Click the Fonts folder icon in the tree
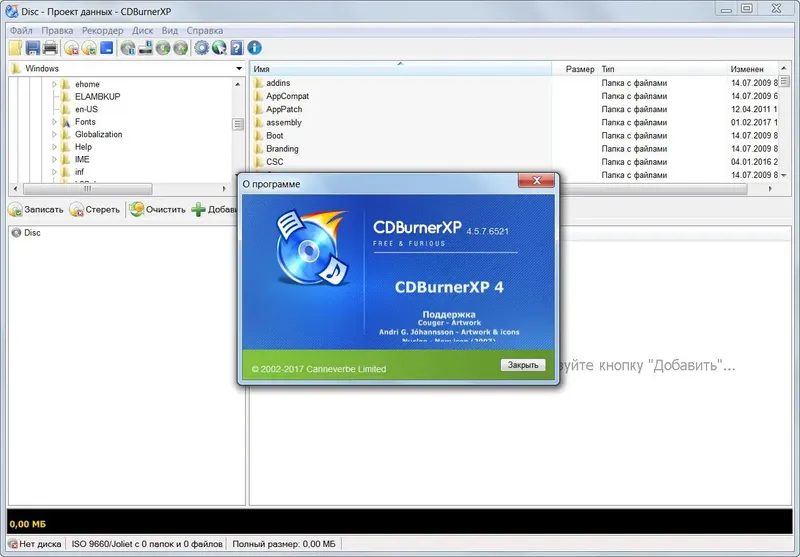This screenshot has height=557, width=800. tap(65, 122)
